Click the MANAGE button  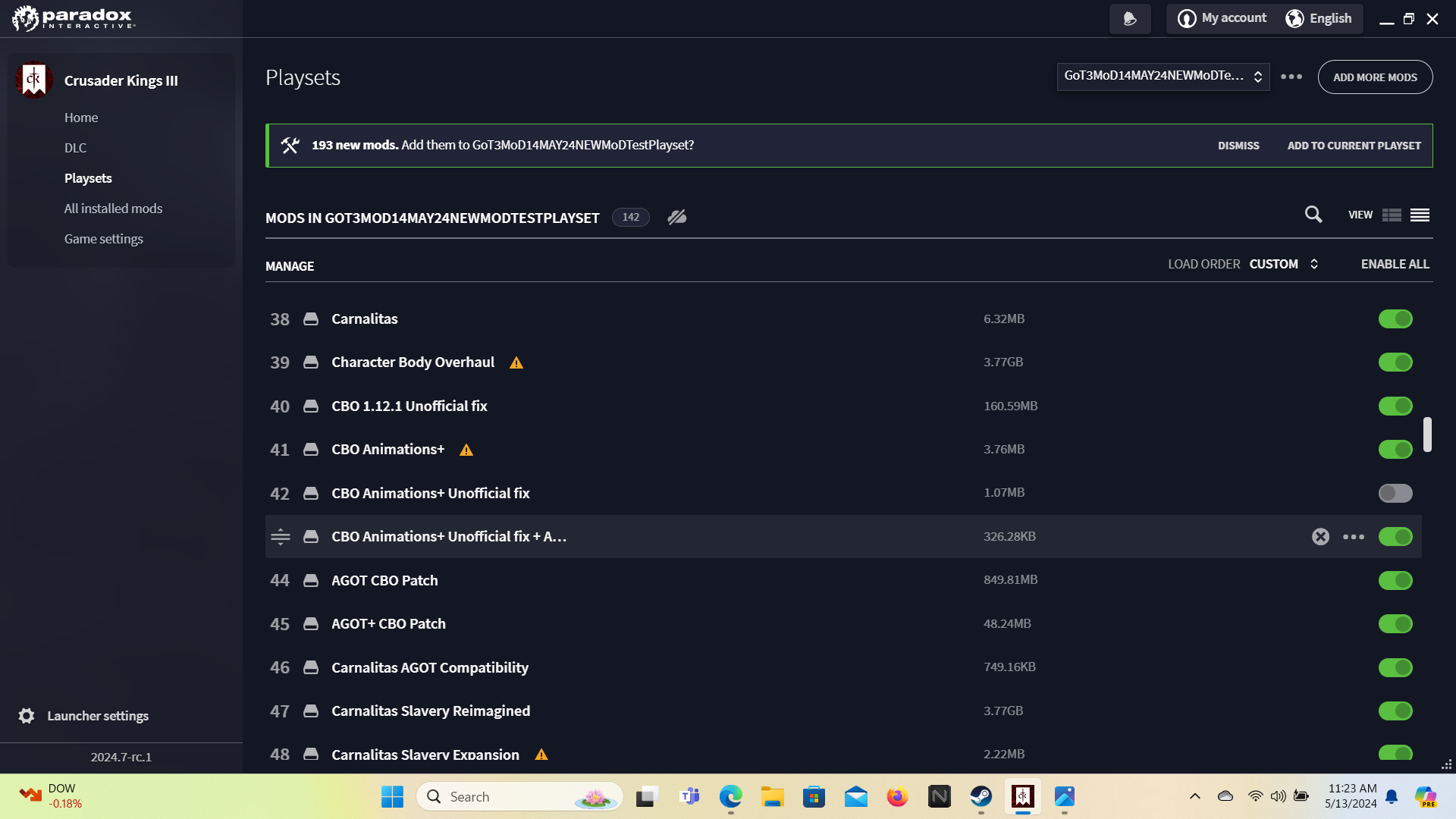point(290,266)
